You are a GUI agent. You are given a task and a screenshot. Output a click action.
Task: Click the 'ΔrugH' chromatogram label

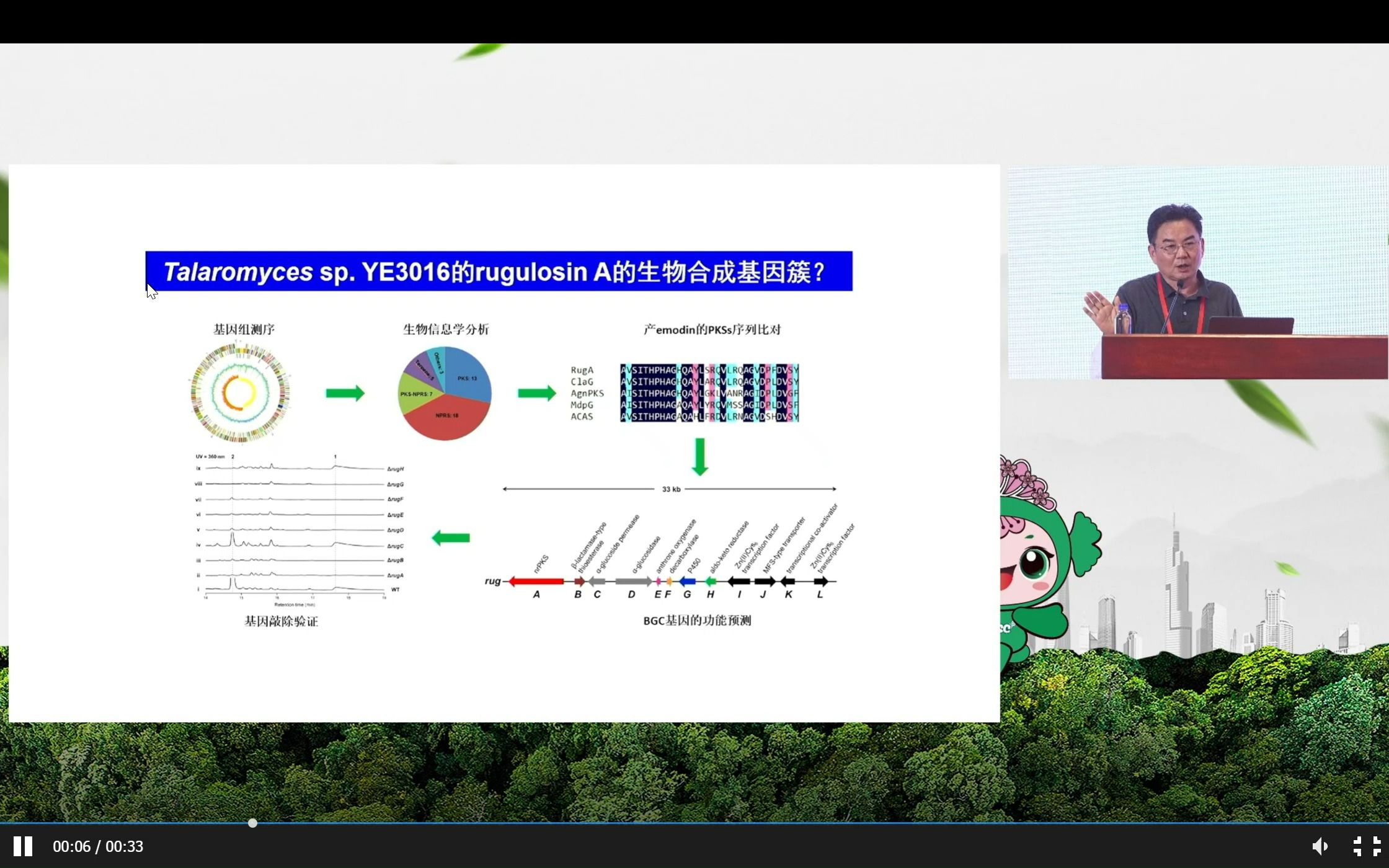point(396,469)
